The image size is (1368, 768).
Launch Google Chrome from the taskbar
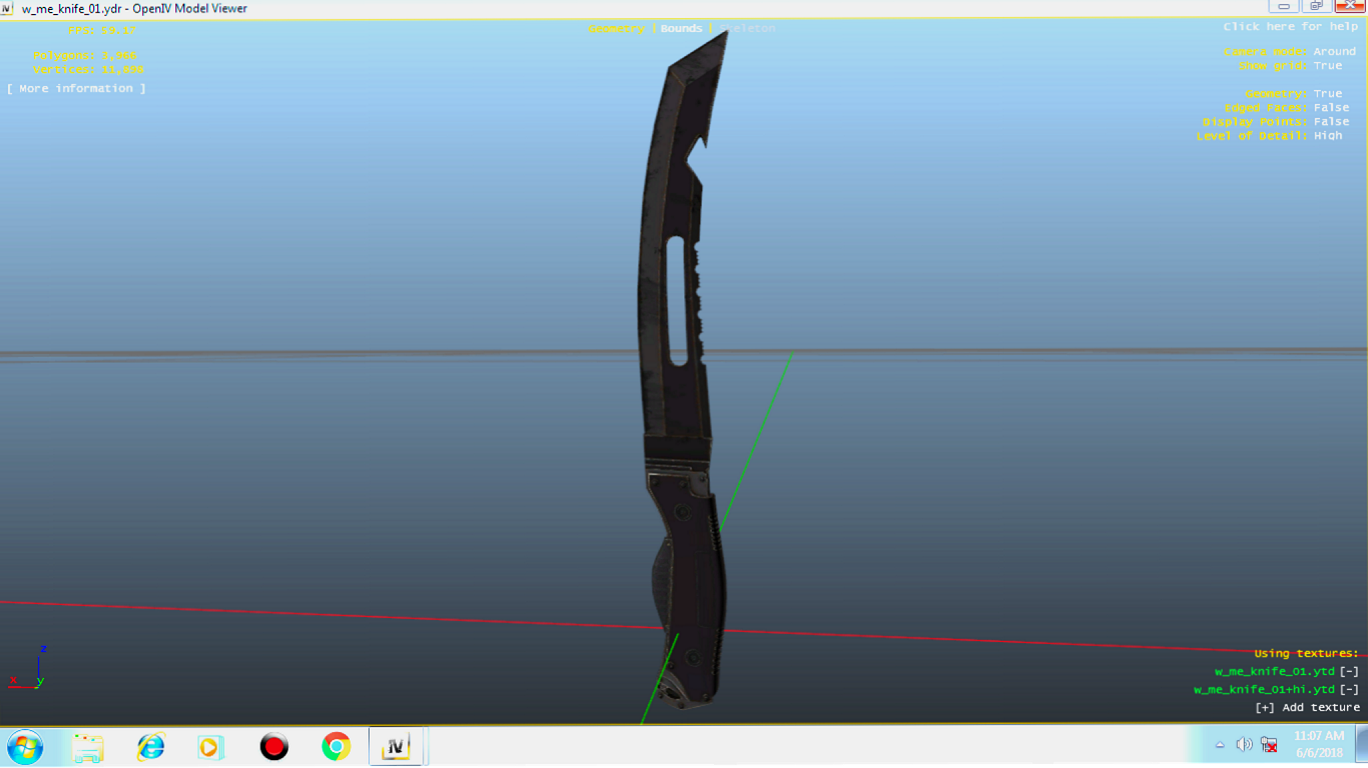(336, 747)
